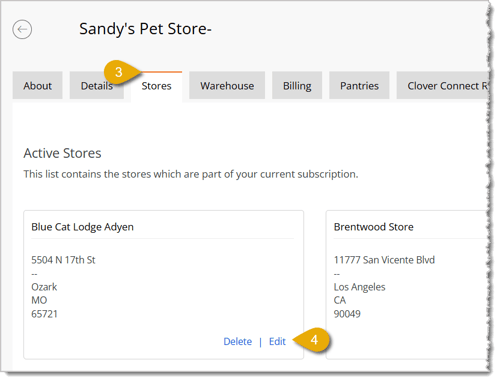Switch to the Details tab
500x381 pixels.
(x=97, y=86)
